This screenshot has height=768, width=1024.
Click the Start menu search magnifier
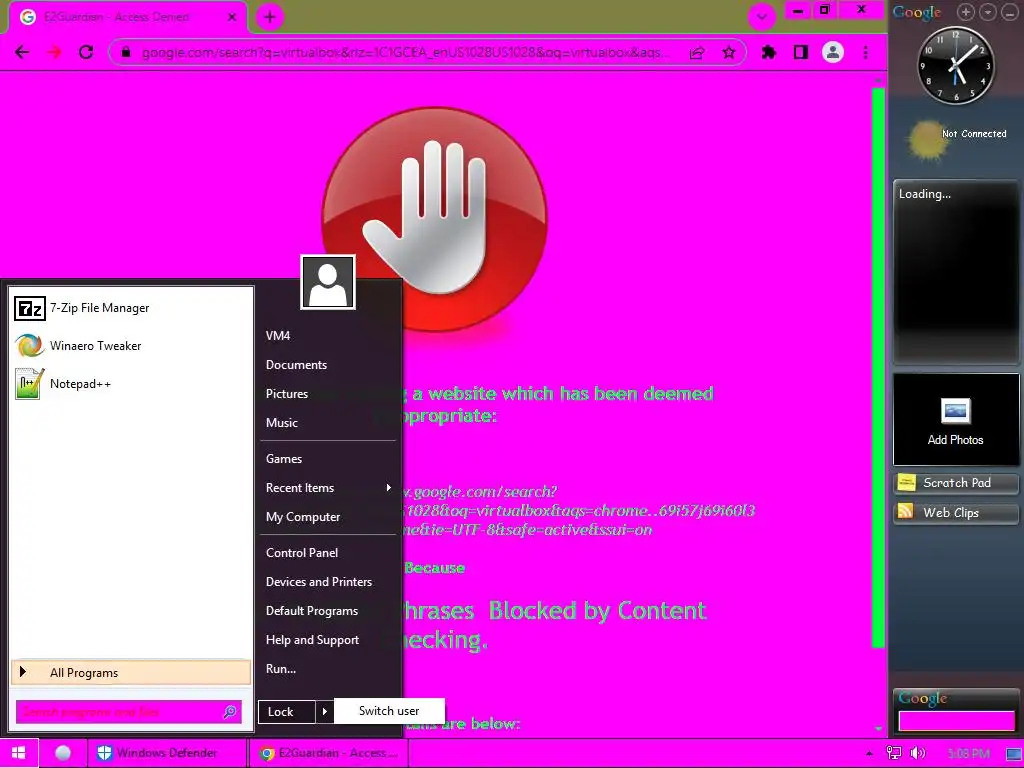(230, 712)
